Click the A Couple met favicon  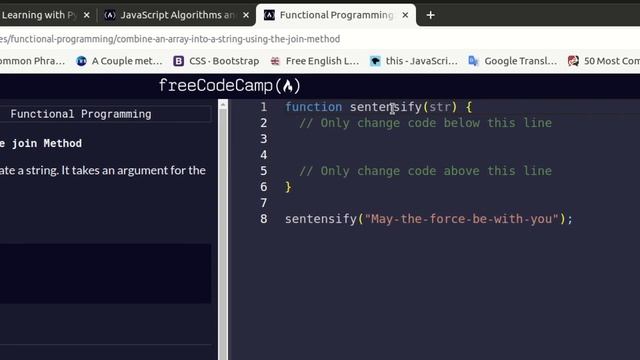[81, 61]
